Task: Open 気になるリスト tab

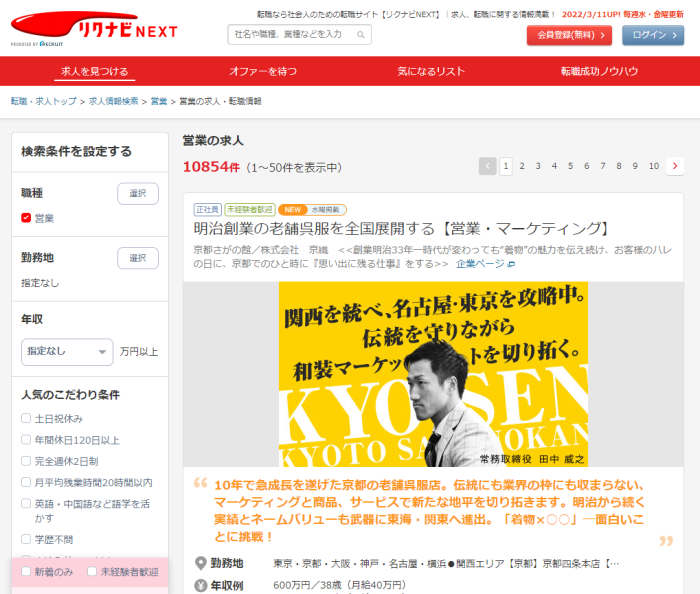Action: pyautogui.click(x=431, y=71)
